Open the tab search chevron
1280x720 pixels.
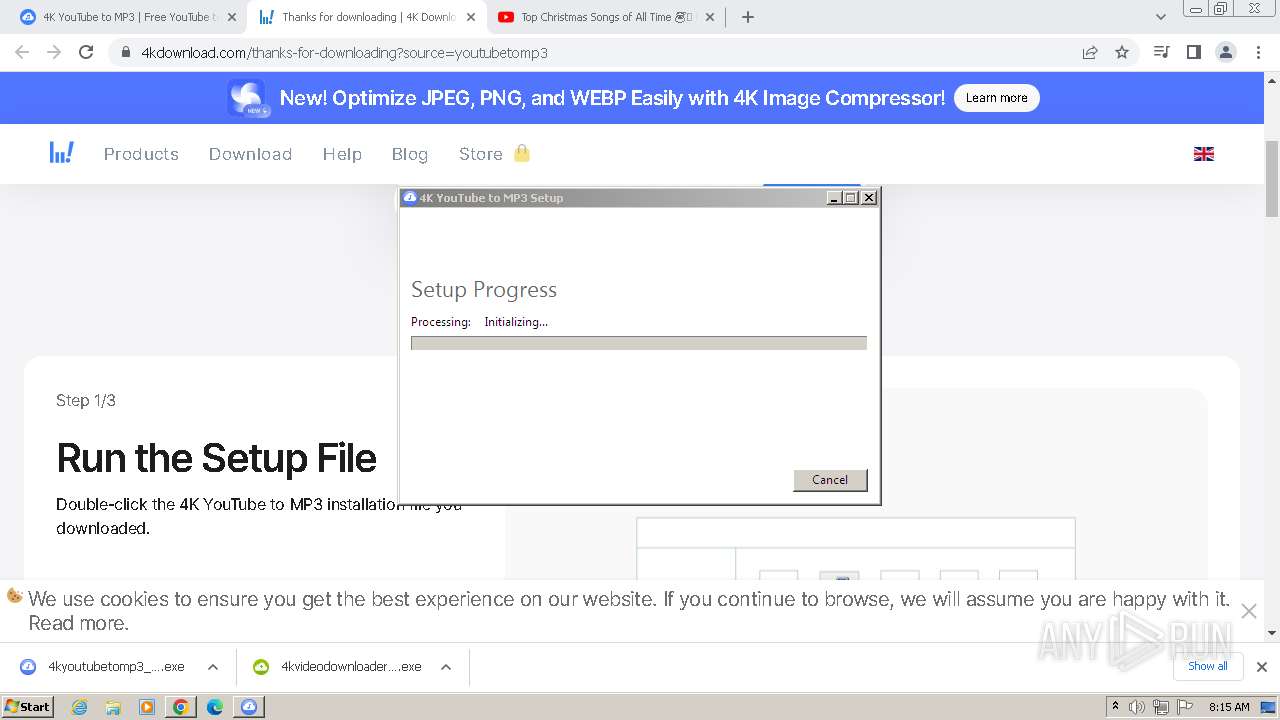coord(1161,17)
